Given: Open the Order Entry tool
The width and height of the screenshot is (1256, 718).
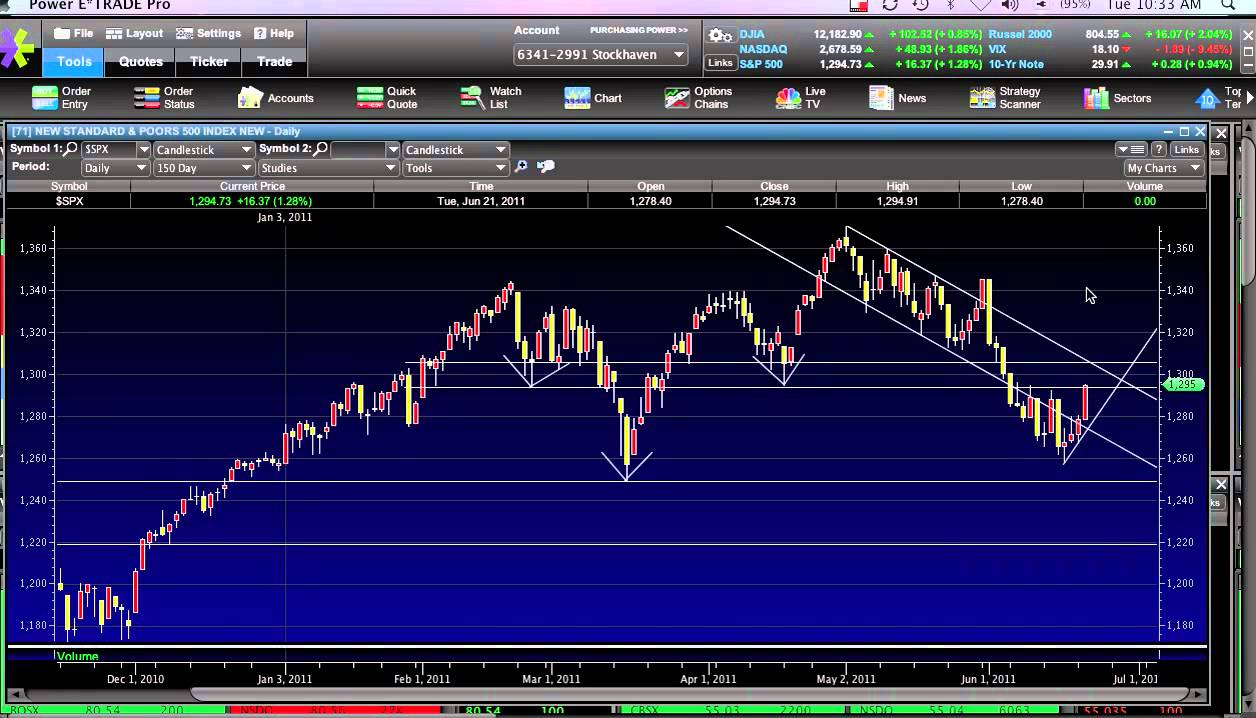Looking at the screenshot, I should click(61, 98).
